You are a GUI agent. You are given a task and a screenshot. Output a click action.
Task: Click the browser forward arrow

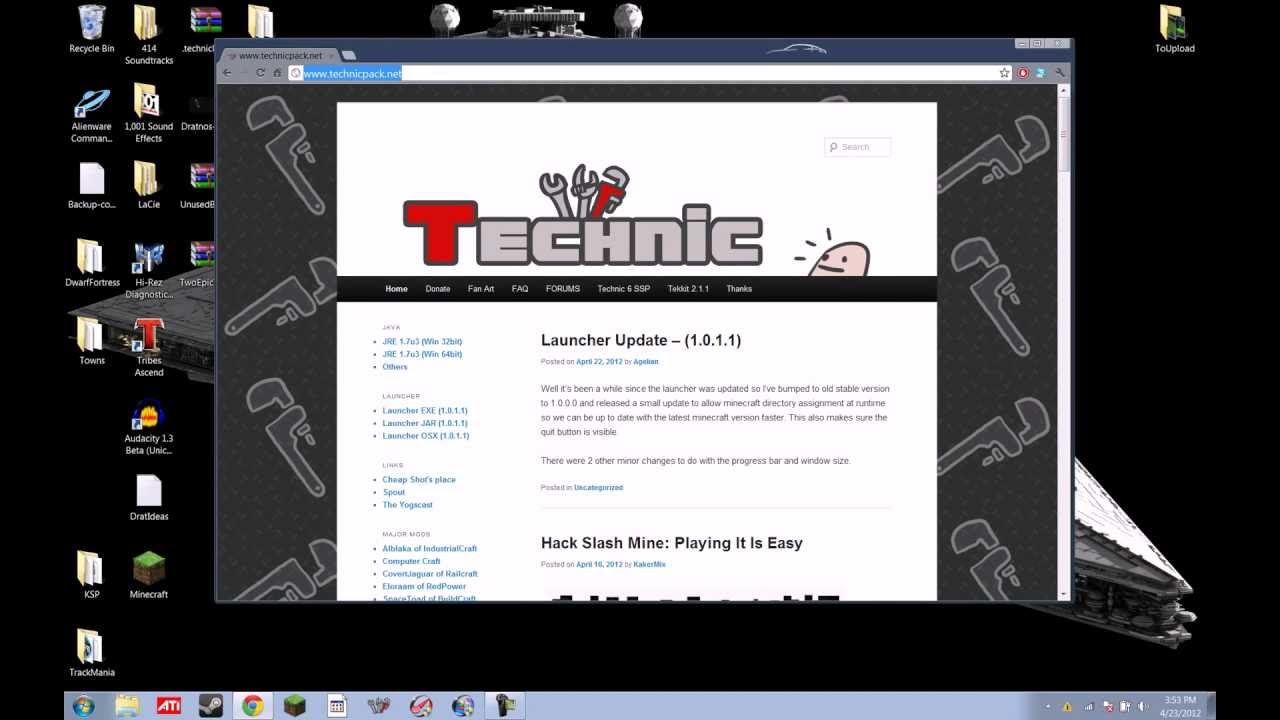pyautogui.click(x=244, y=73)
